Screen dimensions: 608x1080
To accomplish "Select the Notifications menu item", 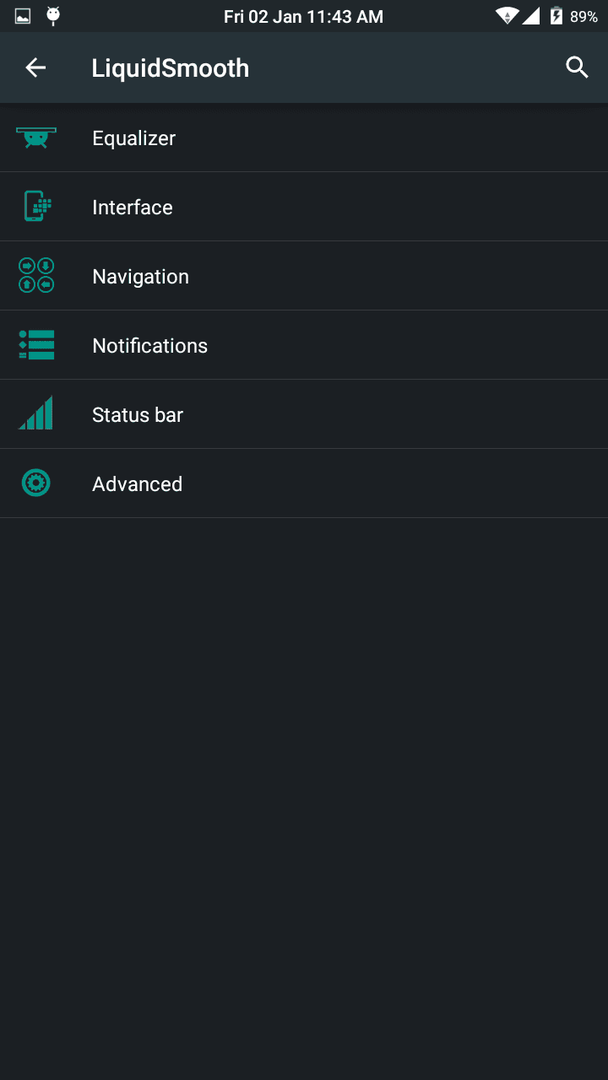I will (304, 345).
